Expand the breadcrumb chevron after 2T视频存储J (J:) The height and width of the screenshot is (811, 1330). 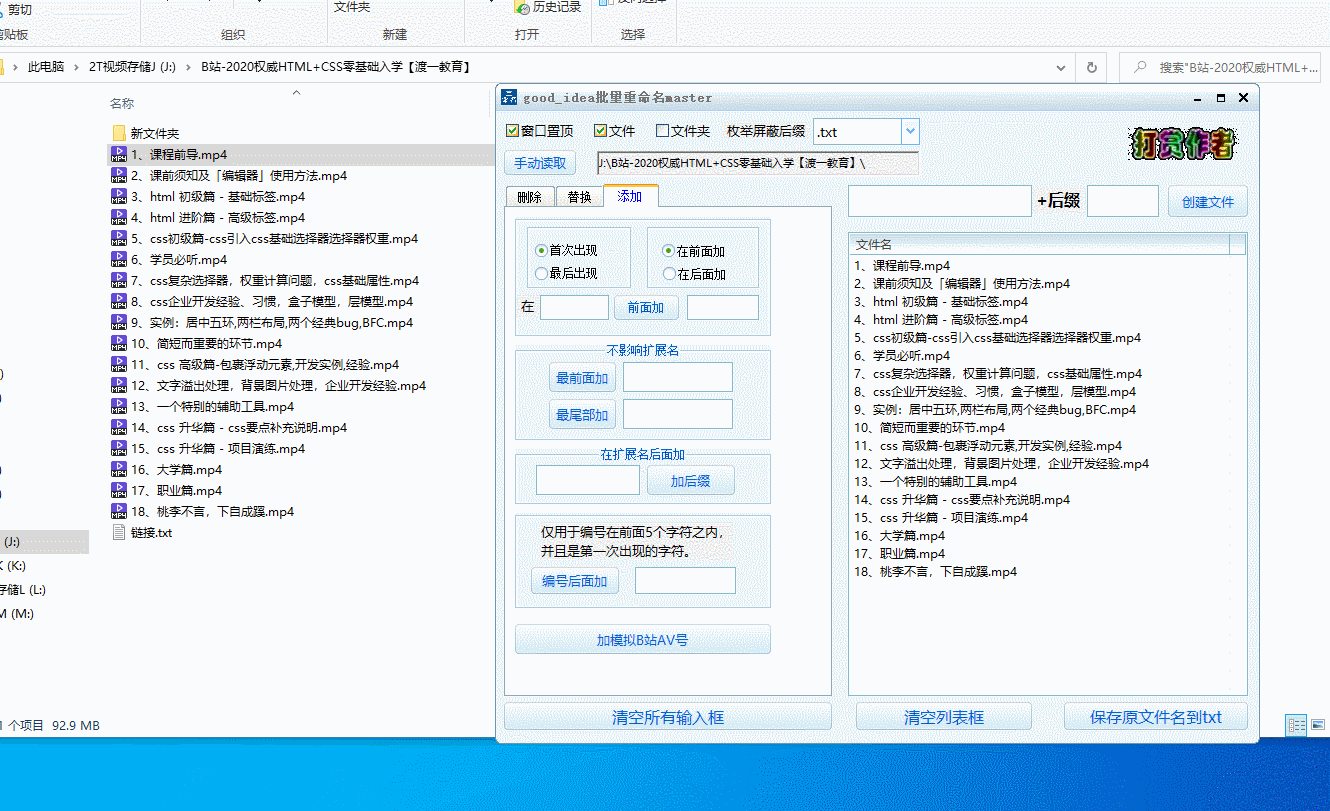(x=188, y=67)
